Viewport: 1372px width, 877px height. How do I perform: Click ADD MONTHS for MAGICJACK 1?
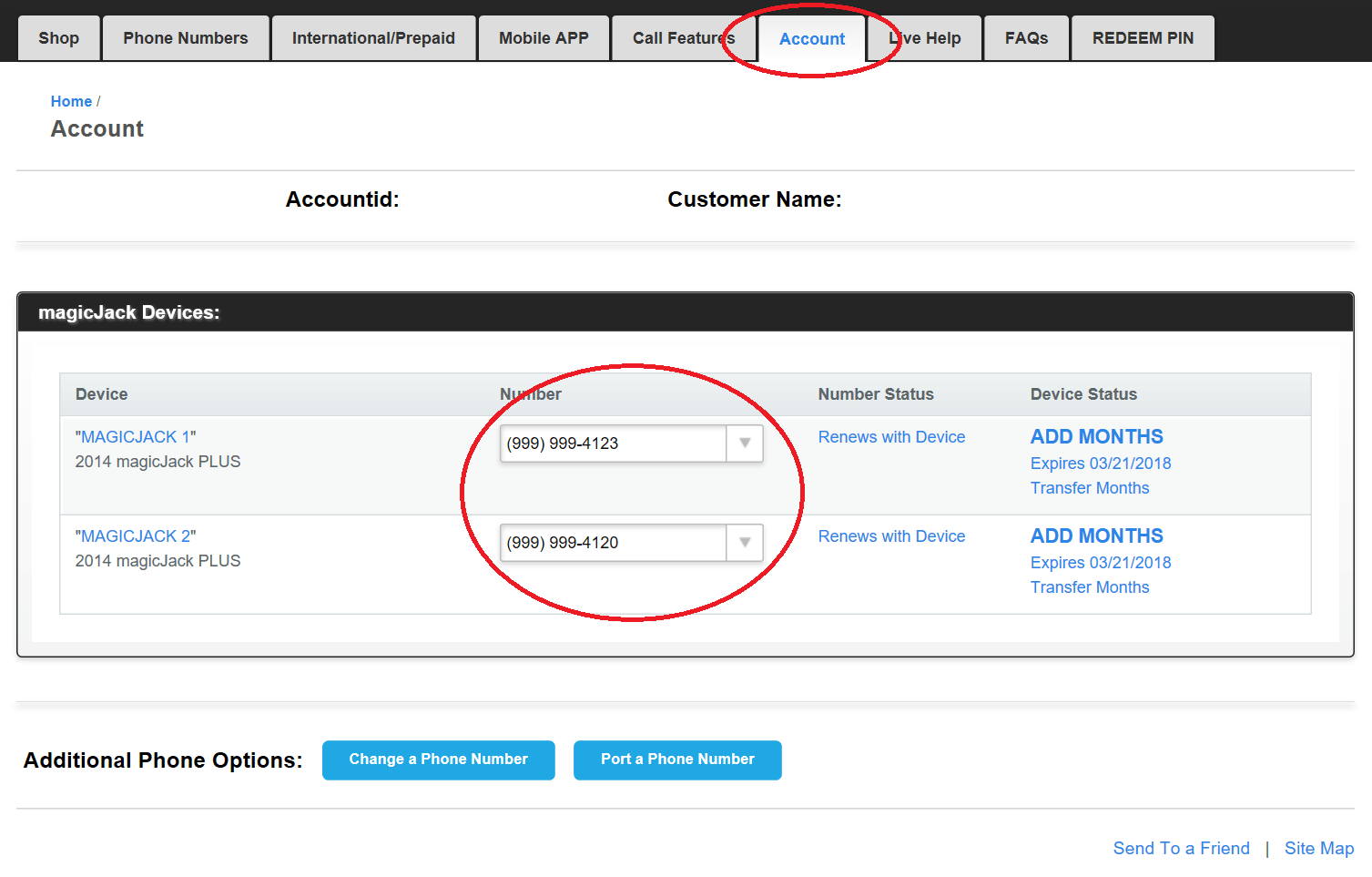pos(1095,436)
